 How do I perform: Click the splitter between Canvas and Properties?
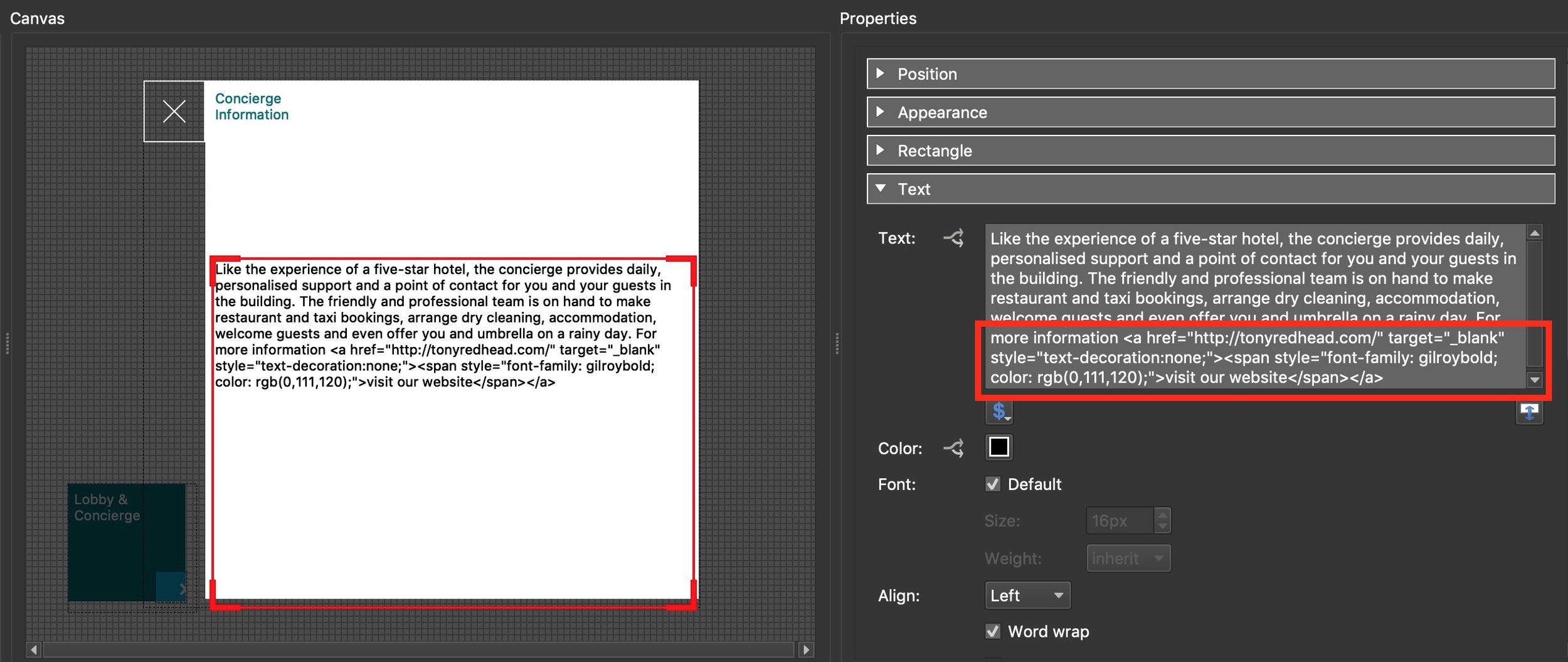coord(837,343)
